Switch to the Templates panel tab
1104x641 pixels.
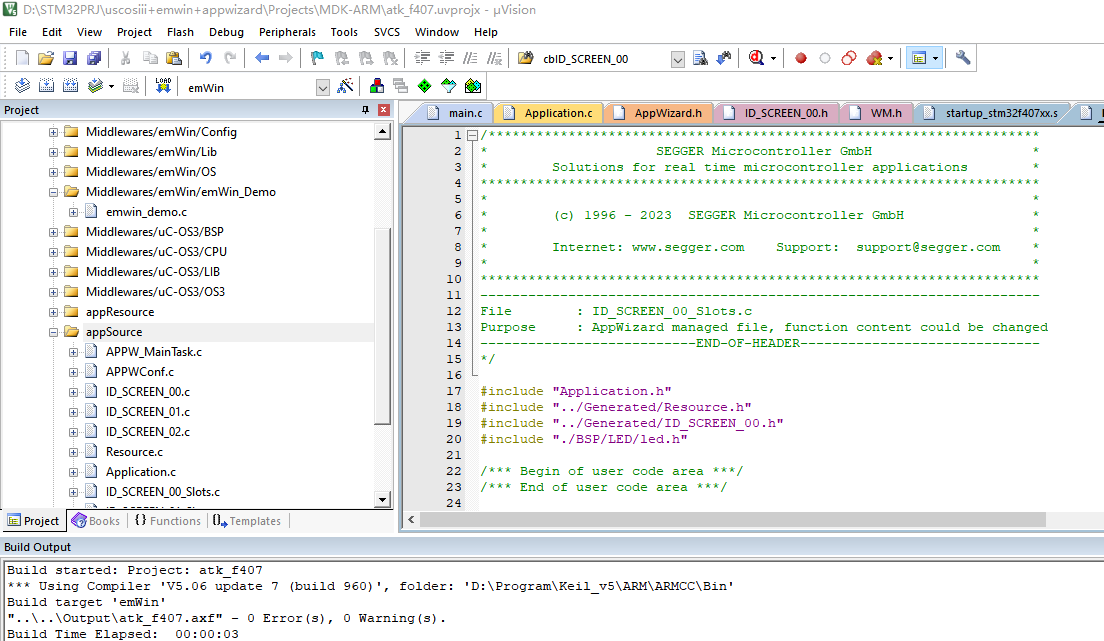[x=247, y=521]
